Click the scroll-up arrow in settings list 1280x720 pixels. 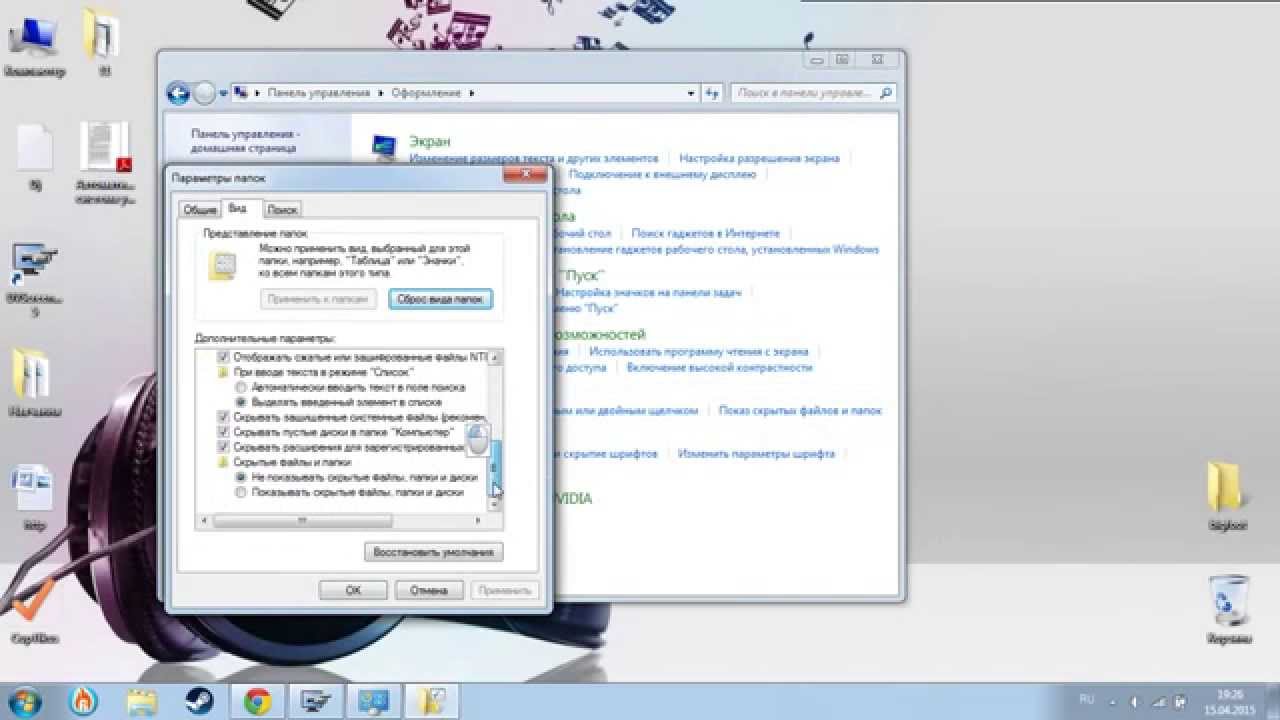(495, 357)
